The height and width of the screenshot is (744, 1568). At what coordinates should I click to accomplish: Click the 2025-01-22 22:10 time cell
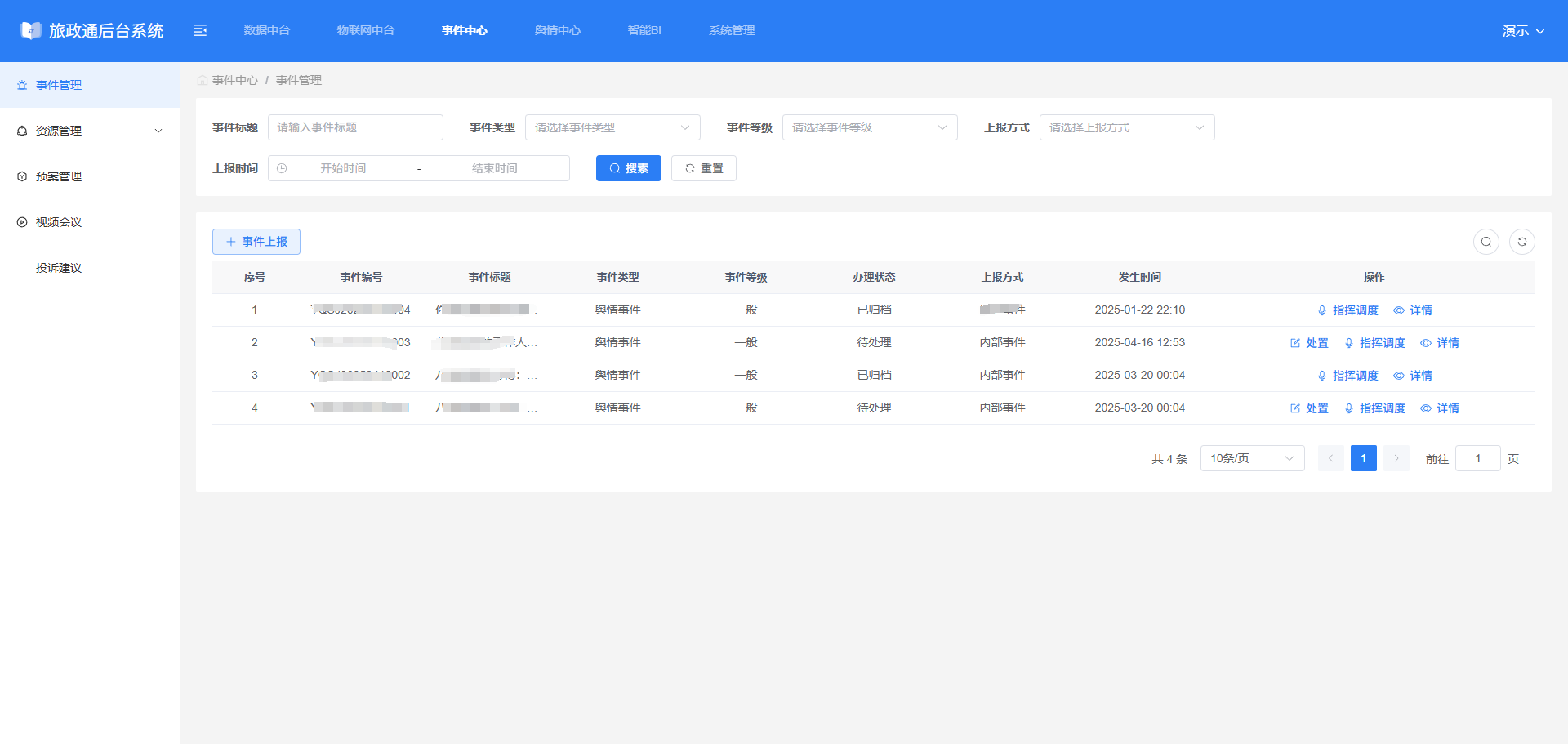click(1140, 310)
